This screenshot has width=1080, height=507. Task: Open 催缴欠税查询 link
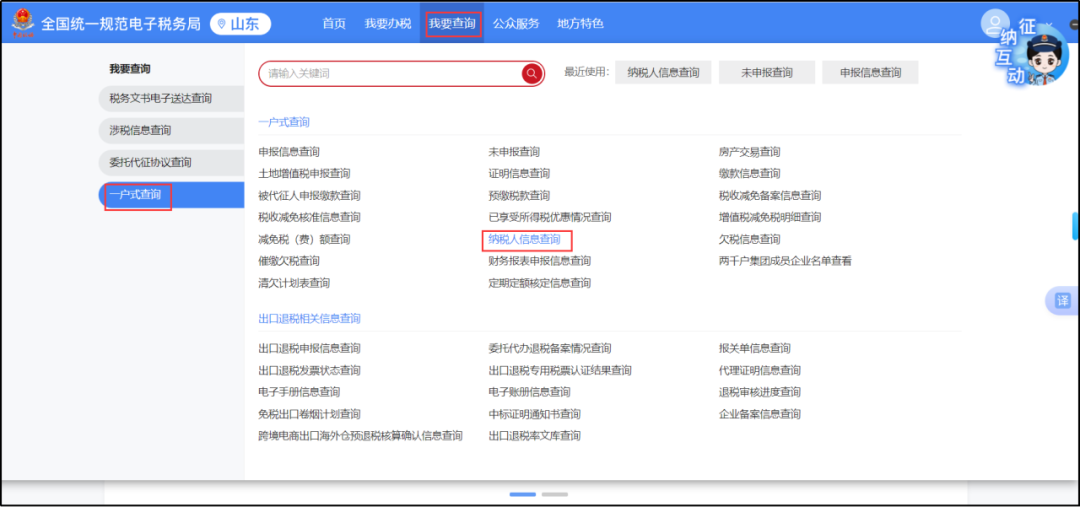pyautogui.click(x=289, y=261)
